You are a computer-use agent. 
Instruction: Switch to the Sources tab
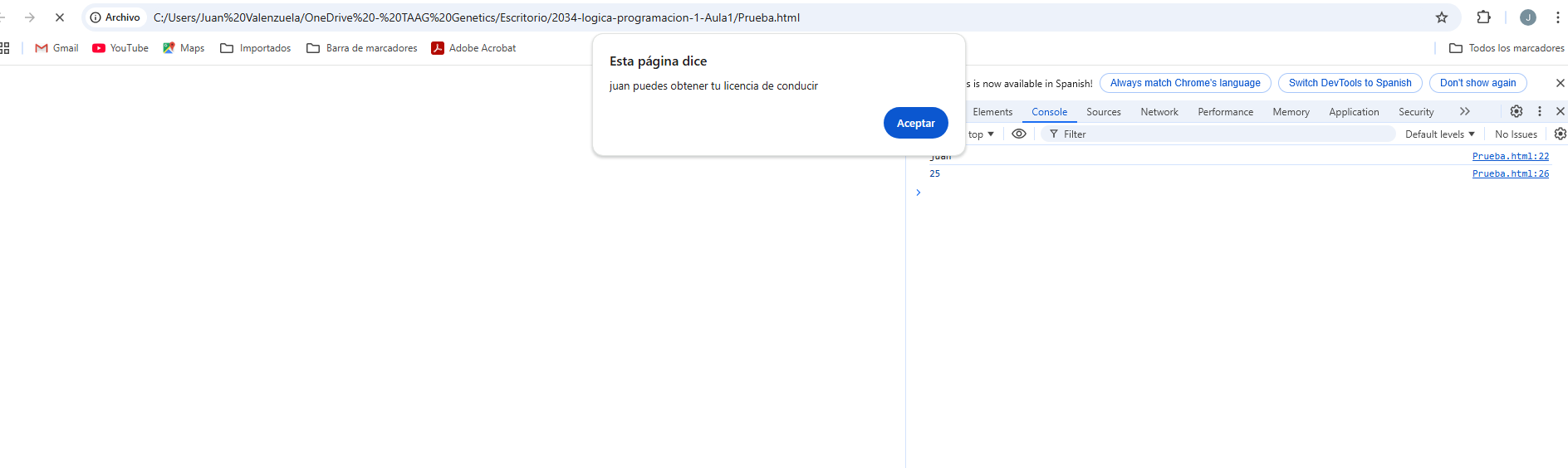1103,112
